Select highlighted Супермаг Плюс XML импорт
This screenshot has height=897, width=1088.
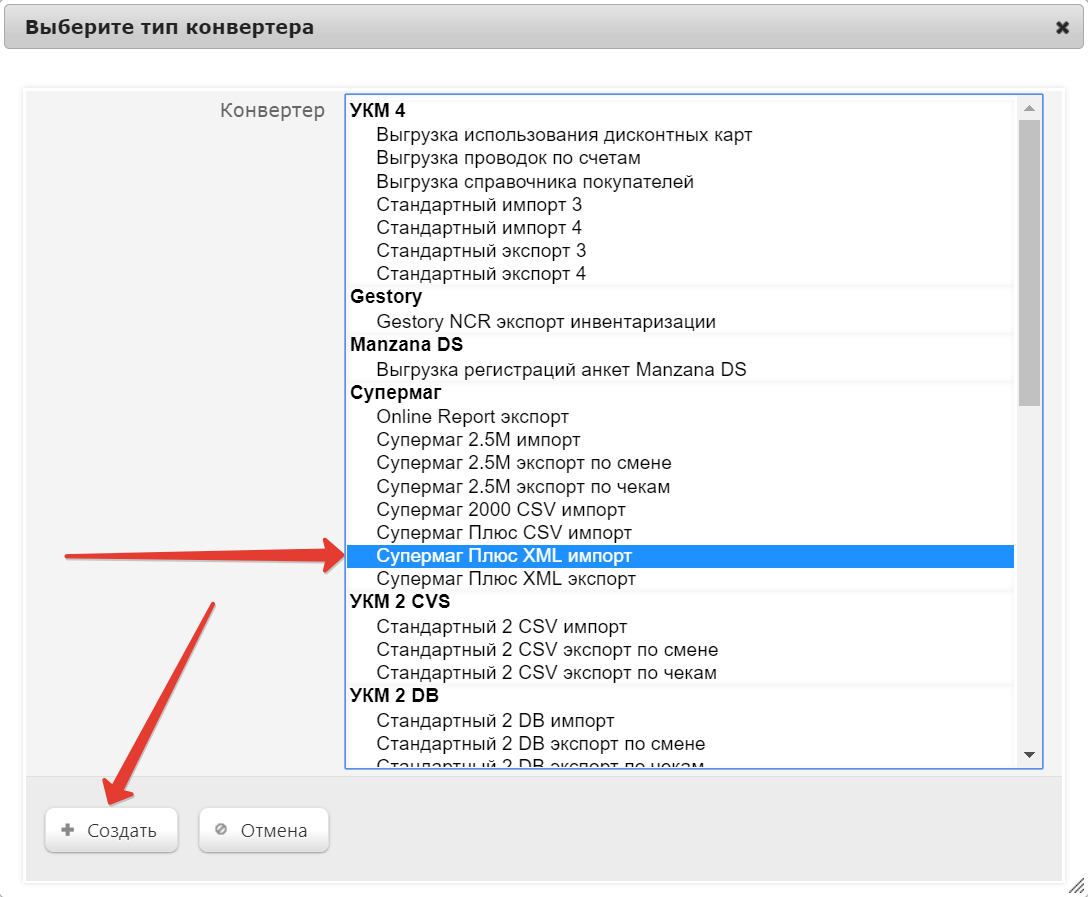tap(504, 556)
